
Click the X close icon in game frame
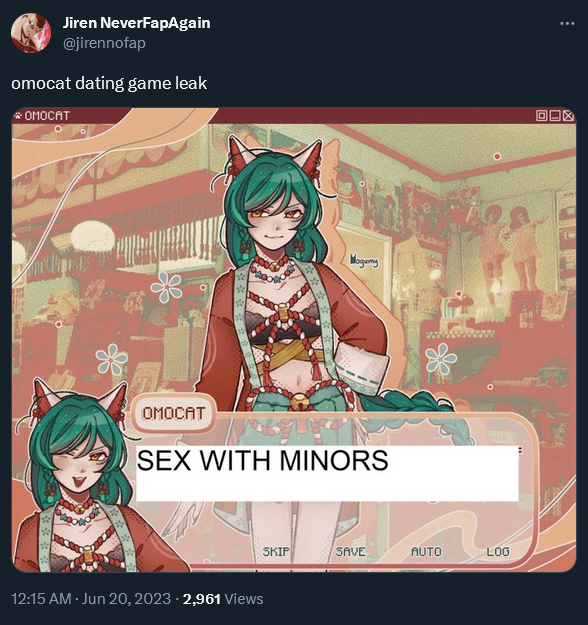click(568, 116)
